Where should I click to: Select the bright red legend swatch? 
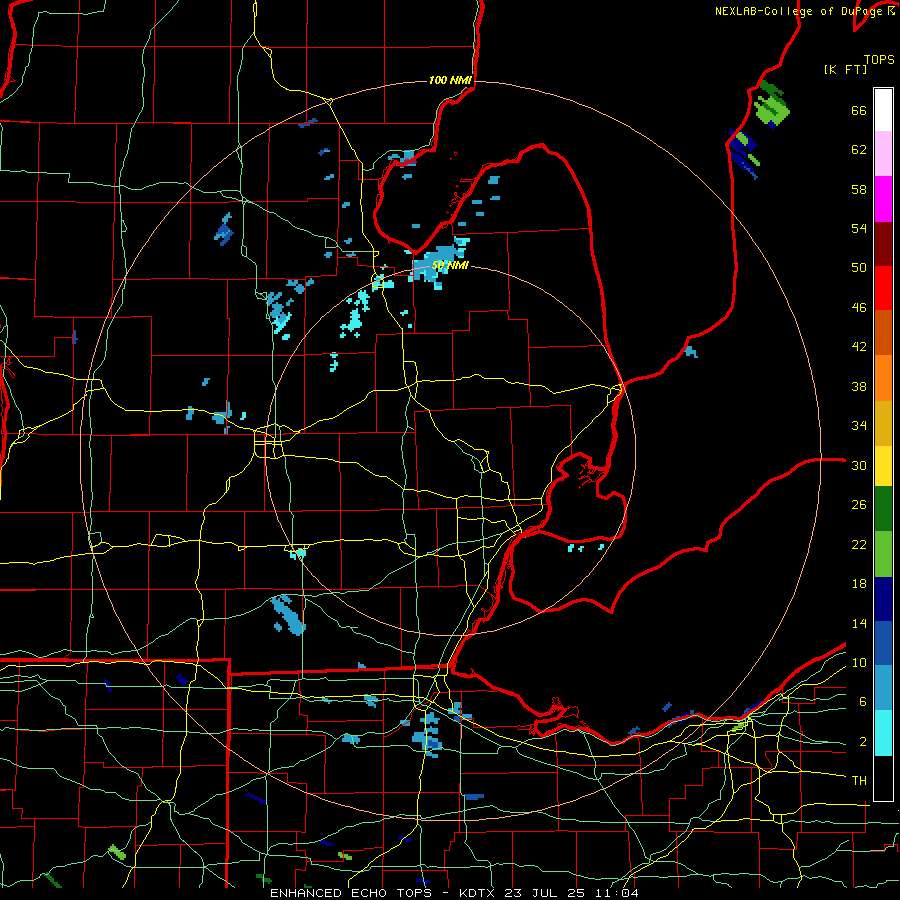[883, 288]
